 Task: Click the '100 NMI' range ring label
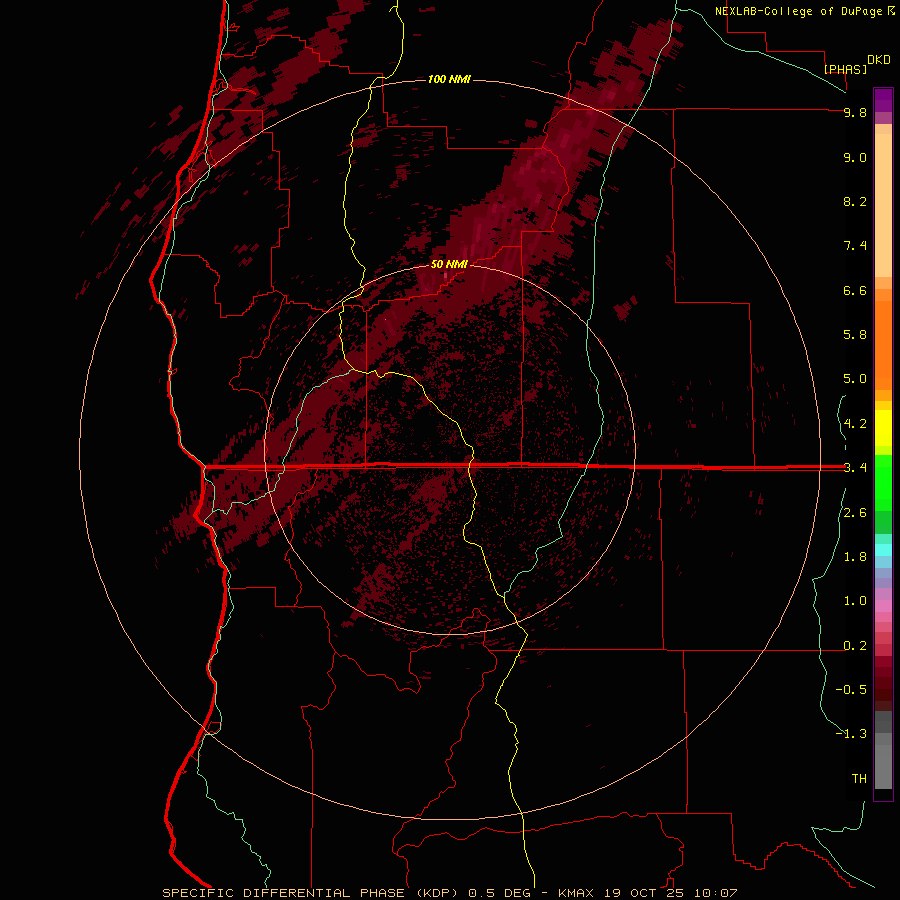pyautogui.click(x=449, y=79)
